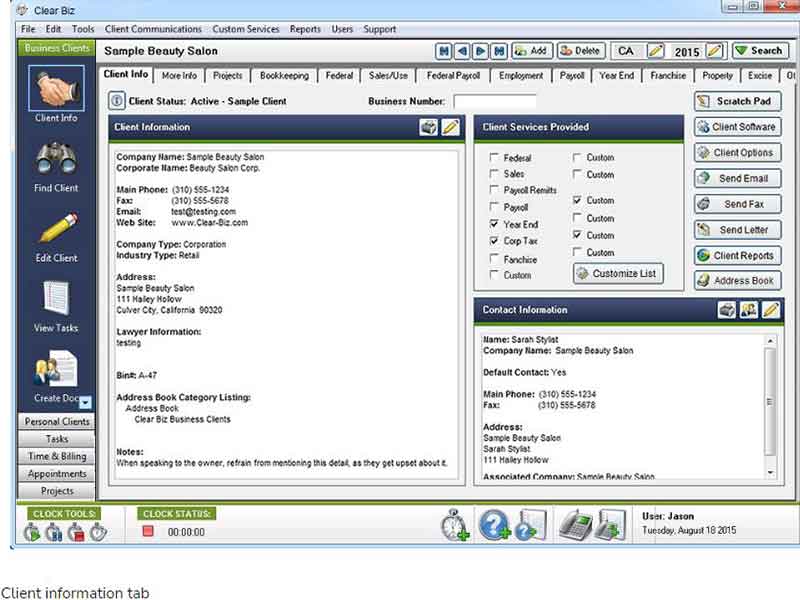Uncheck the Year End checkbox
The height and width of the screenshot is (600, 800).
(x=494, y=223)
